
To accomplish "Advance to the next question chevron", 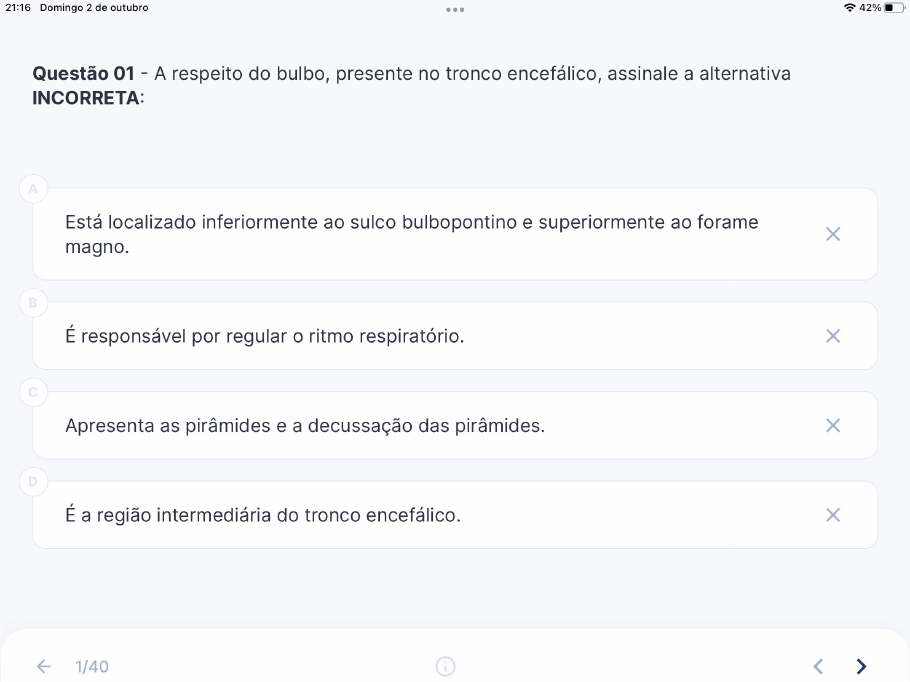I will tap(861, 666).
